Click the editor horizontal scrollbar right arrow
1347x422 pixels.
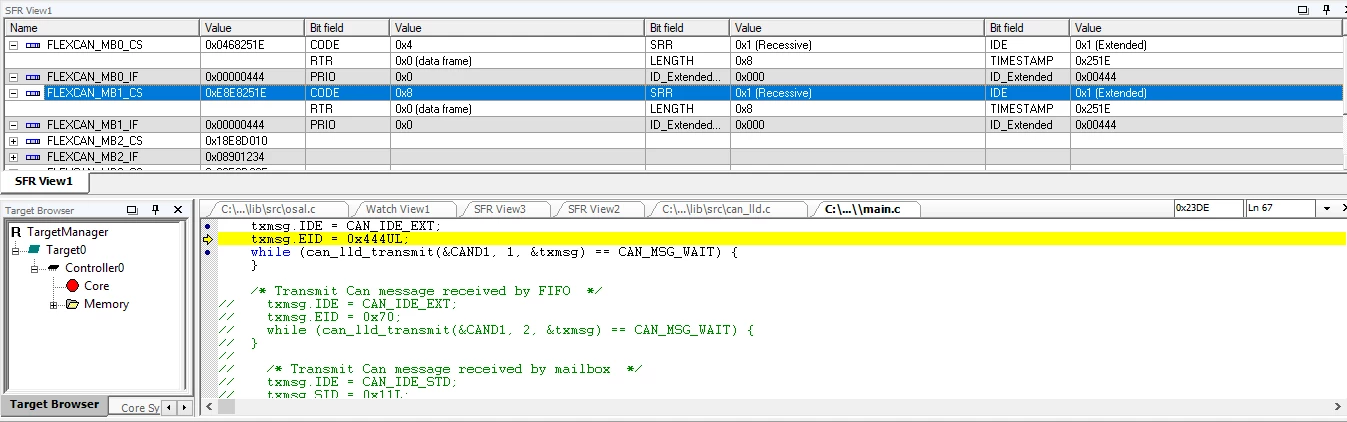pos(1338,407)
